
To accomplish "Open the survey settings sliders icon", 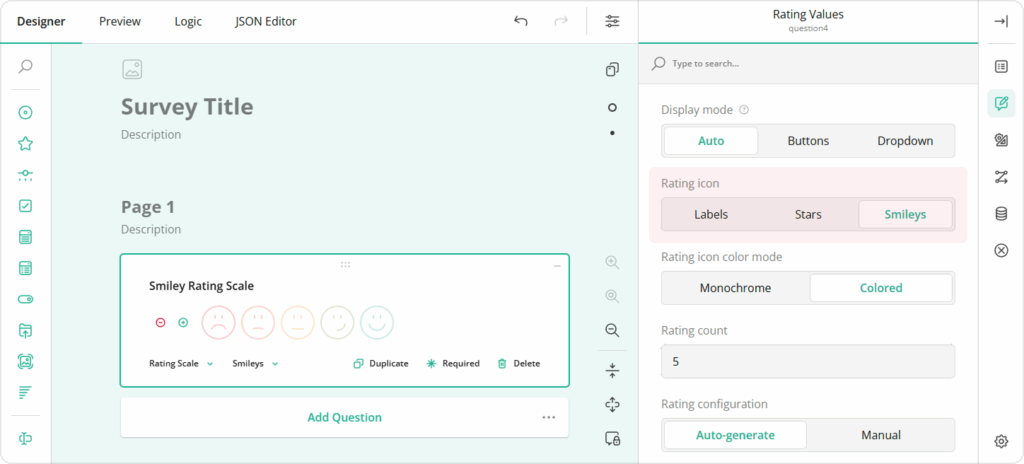I will [x=612, y=21].
